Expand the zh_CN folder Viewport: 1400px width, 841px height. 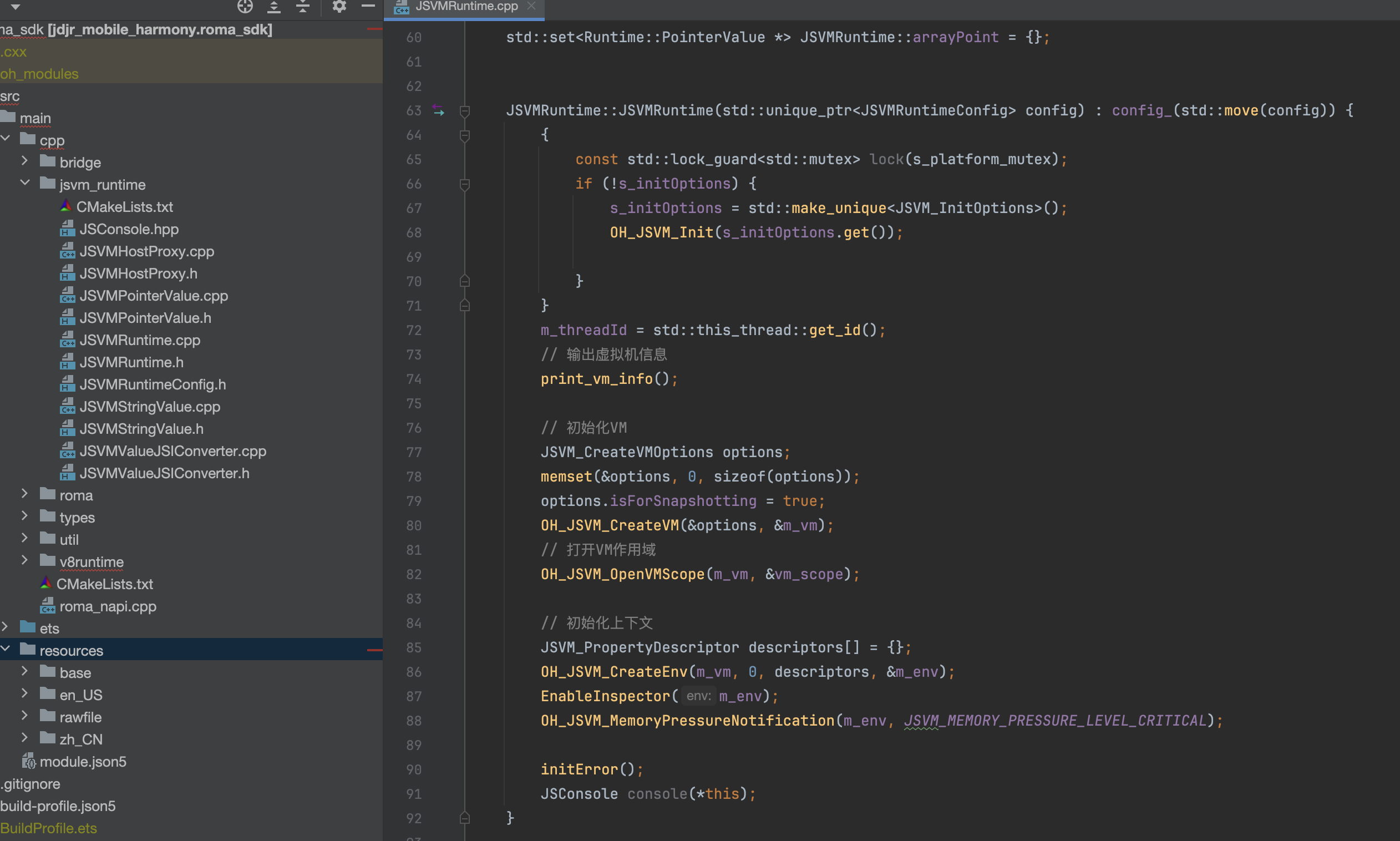(x=25, y=738)
